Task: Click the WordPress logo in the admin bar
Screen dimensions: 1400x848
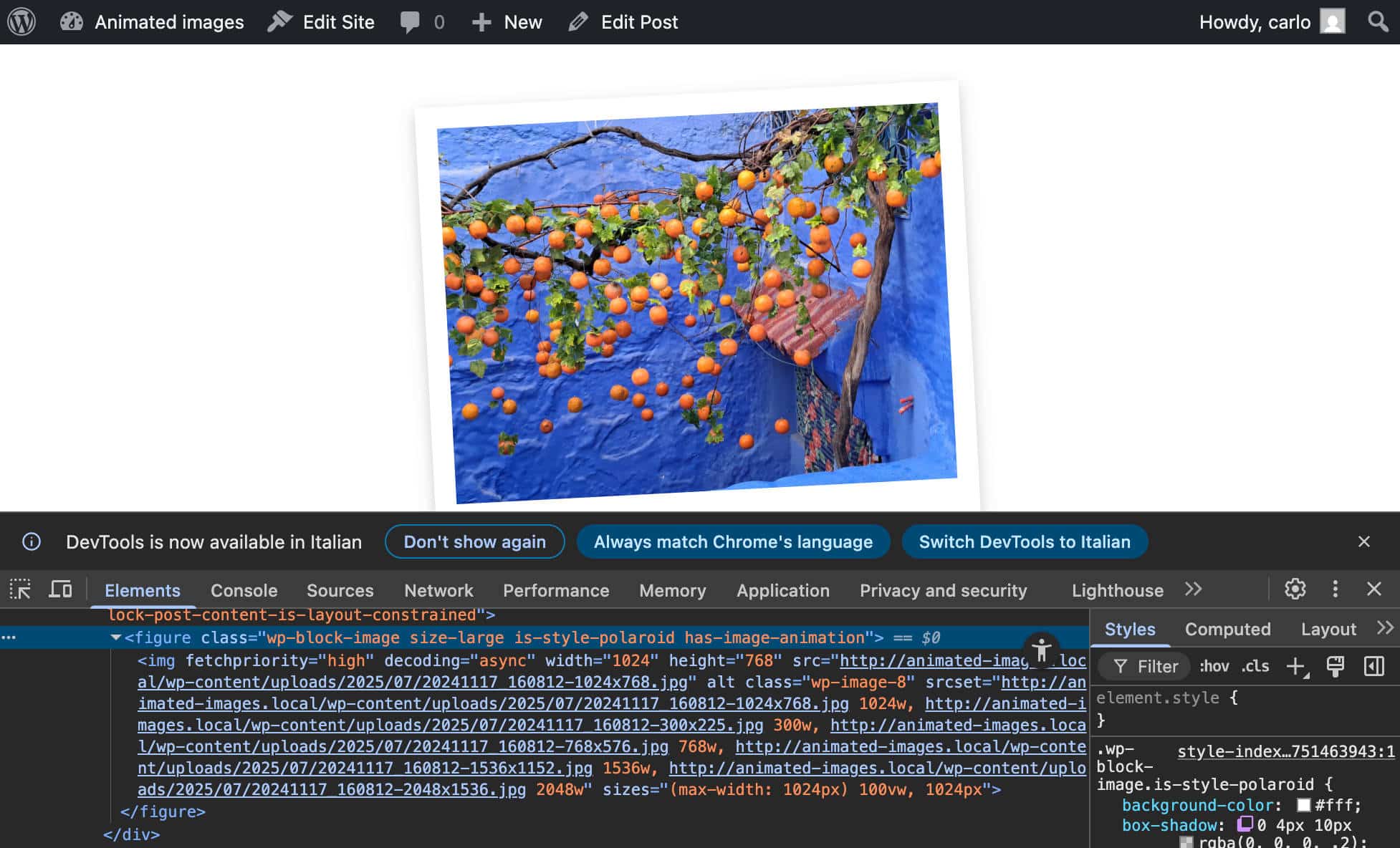Action: (x=21, y=21)
